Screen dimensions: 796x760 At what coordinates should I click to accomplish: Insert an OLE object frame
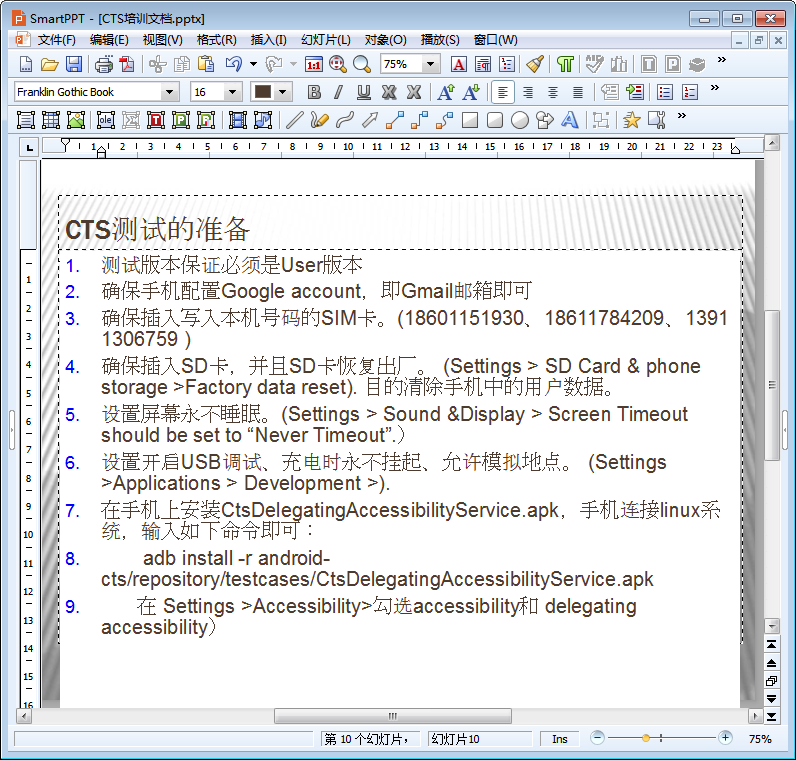(x=106, y=120)
